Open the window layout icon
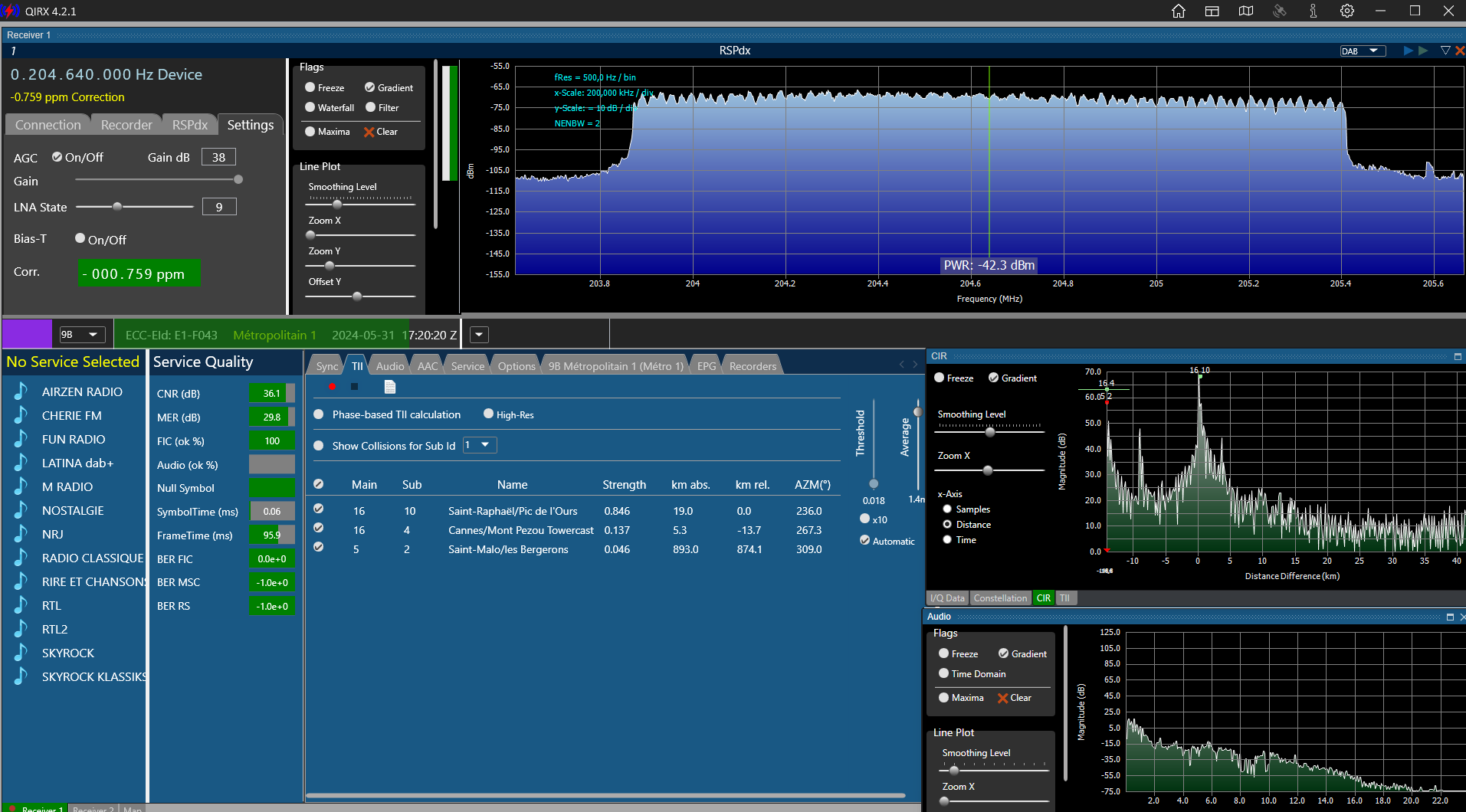This screenshot has height=812, width=1466. [x=1212, y=11]
